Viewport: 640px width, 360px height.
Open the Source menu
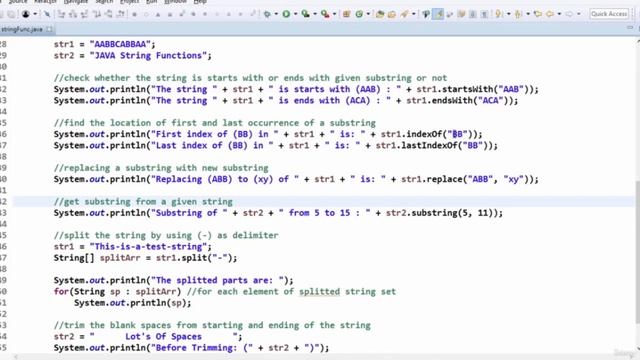click(x=18, y=2)
